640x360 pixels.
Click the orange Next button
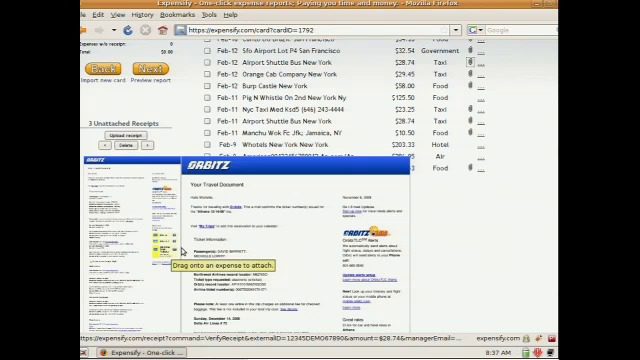pyautogui.click(x=151, y=69)
